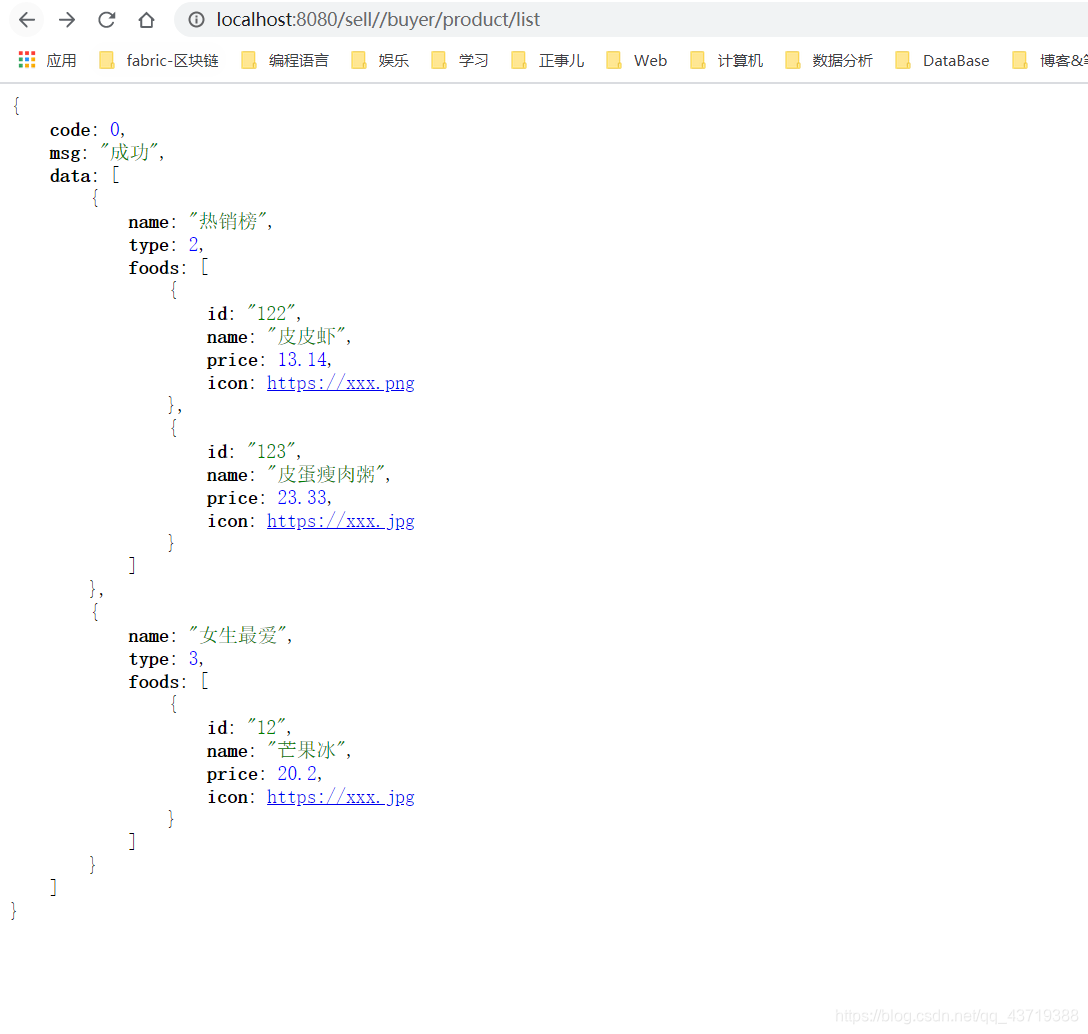Viewport: 1088px width, 1034px height.
Task: Click the food name "芒果冰"
Action: click(307, 751)
